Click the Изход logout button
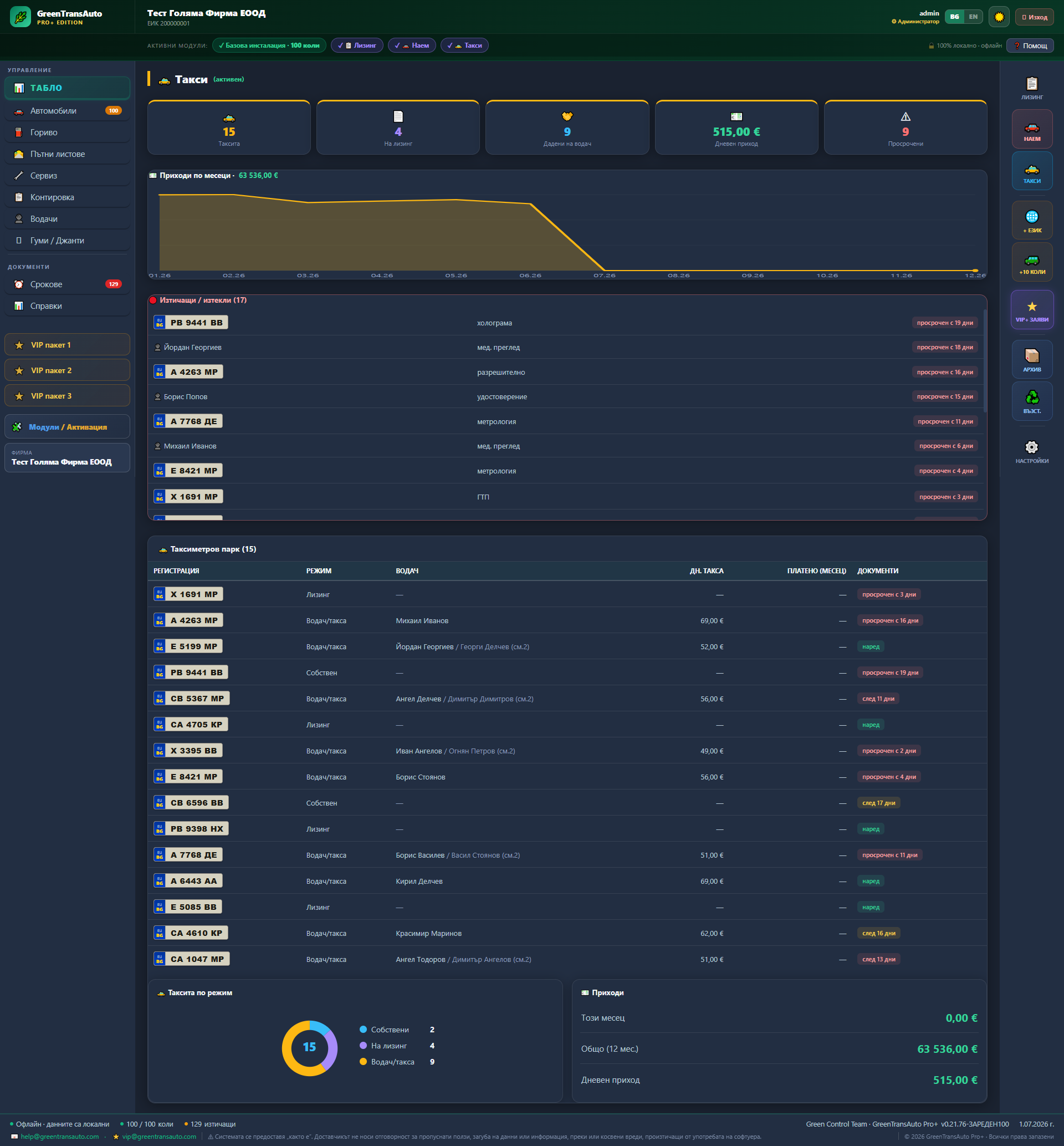This screenshot has height=1146, width=1064. pos(1034,17)
